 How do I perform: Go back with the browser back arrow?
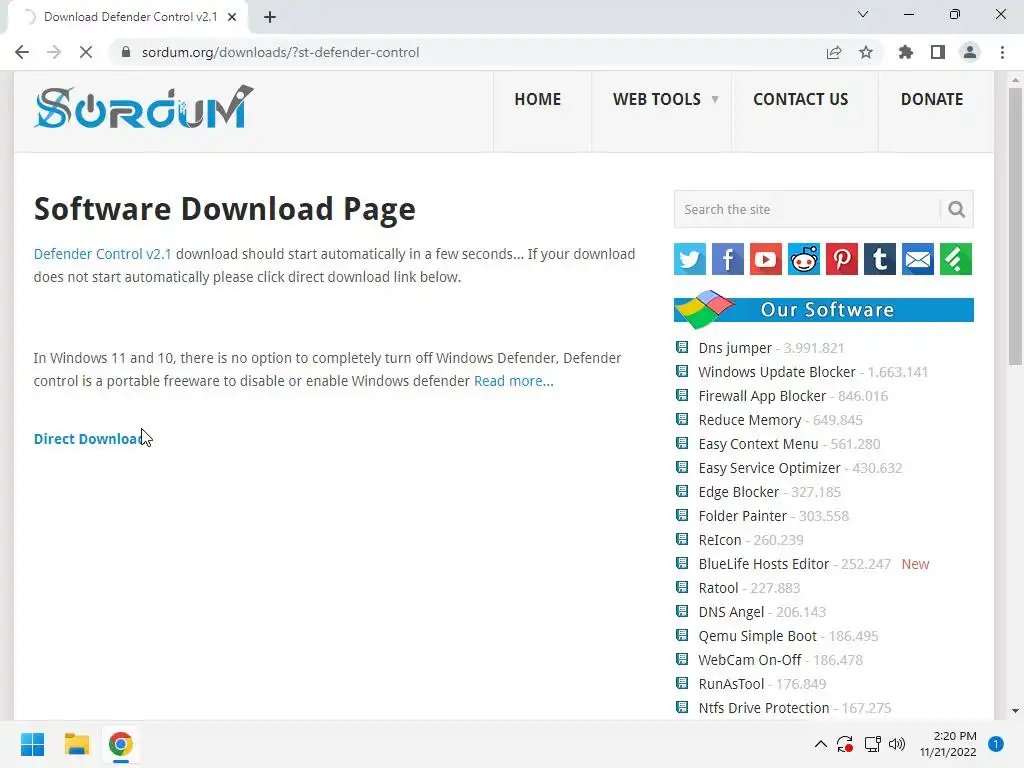(22, 52)
